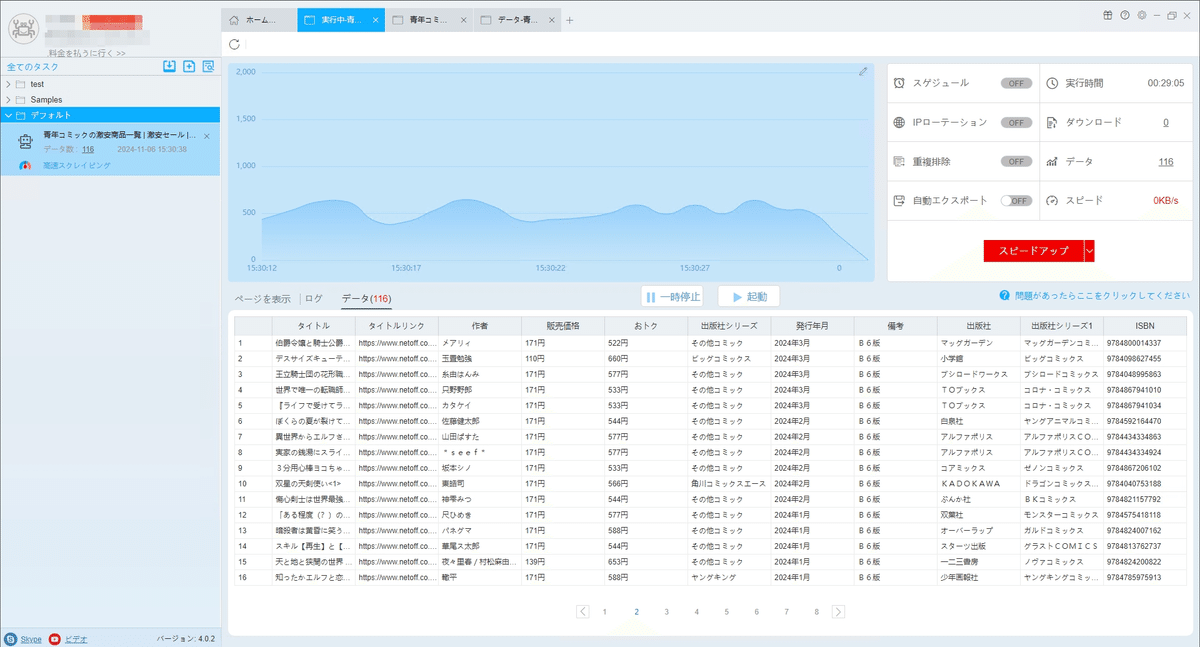Click the 作者 column header
Image resolution: width=1200 pixels, height=647 pixels.
click(x=479, y=326)
